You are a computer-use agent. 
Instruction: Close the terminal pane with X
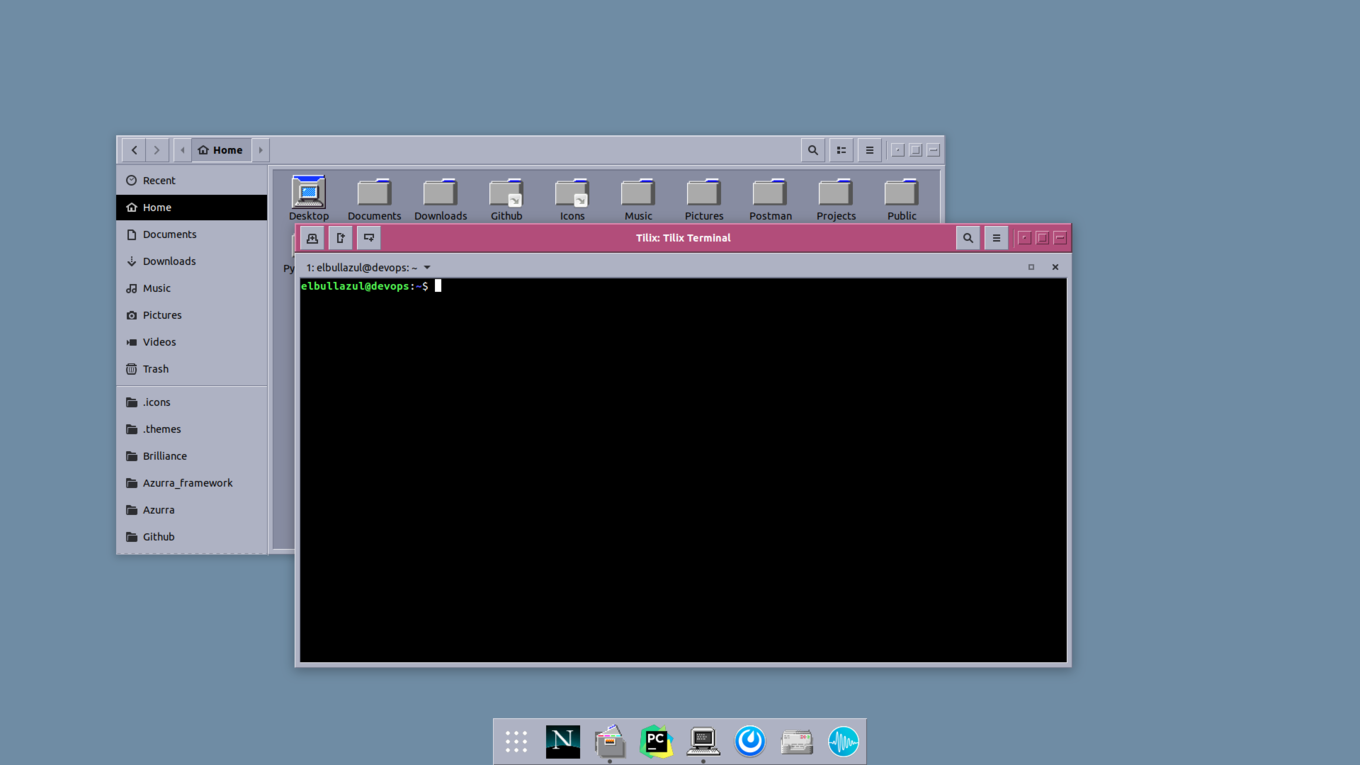click(1055, 267)
